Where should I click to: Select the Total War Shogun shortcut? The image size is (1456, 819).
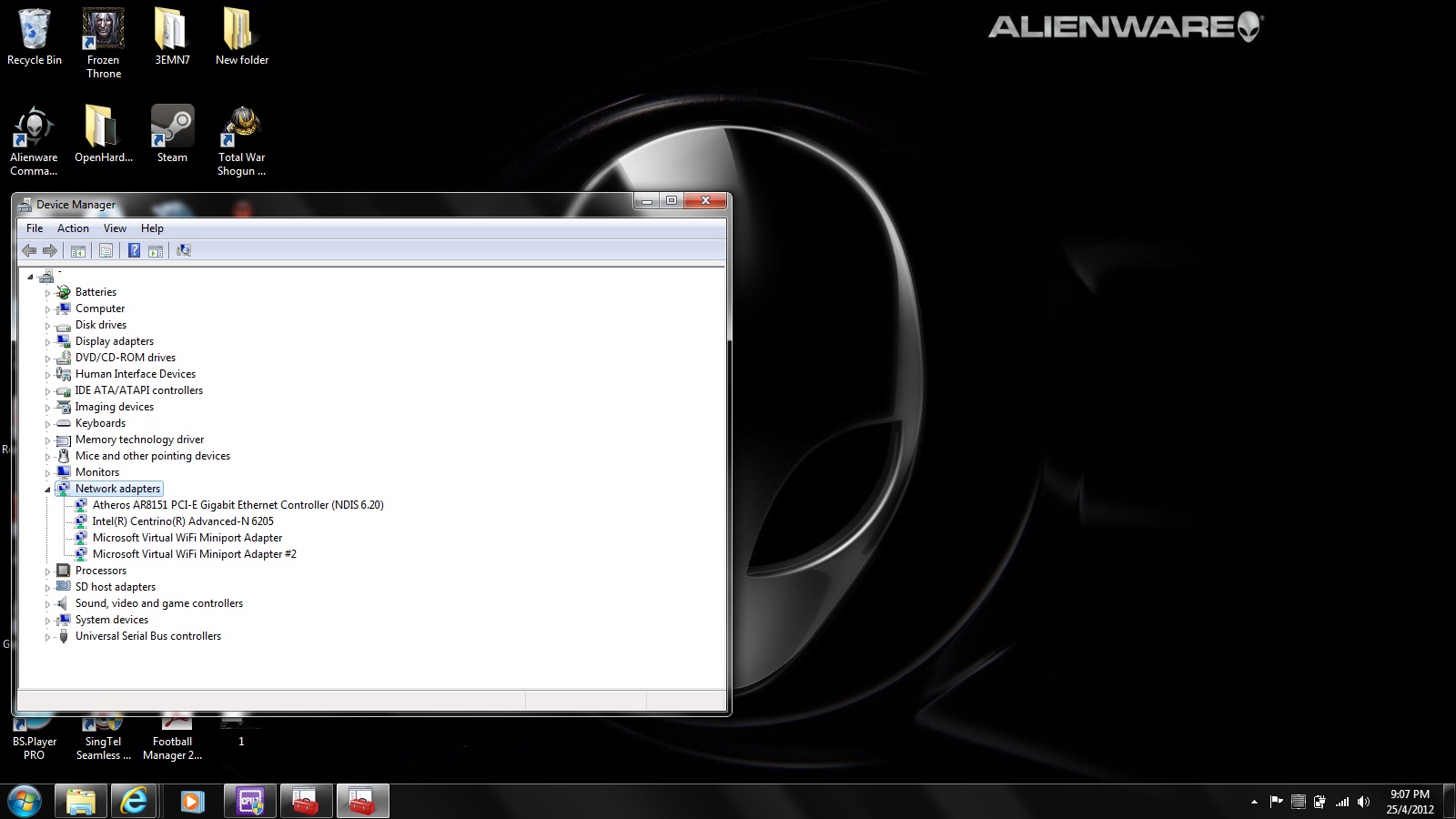tap(242, 141)
